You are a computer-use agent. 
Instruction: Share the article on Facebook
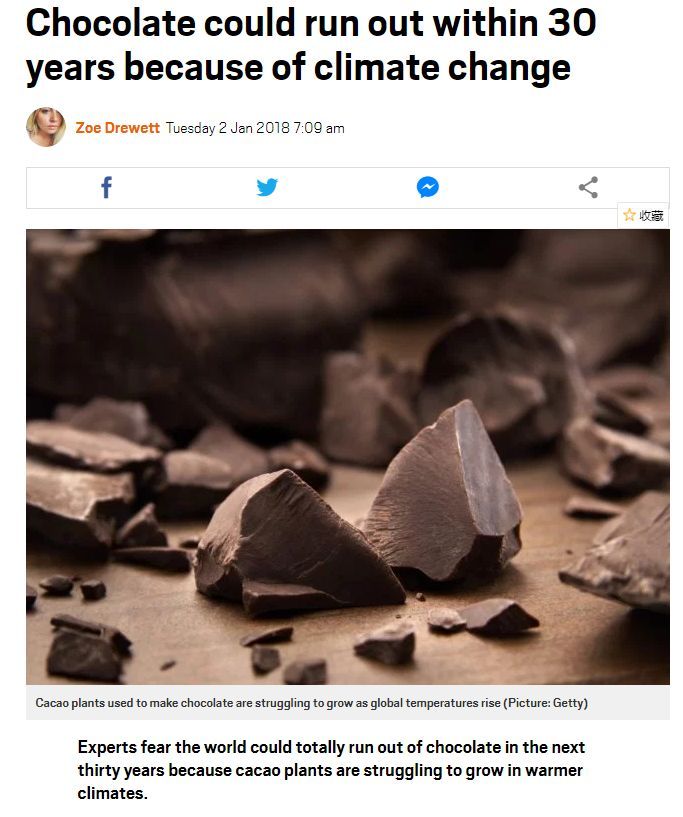[107, 187]
